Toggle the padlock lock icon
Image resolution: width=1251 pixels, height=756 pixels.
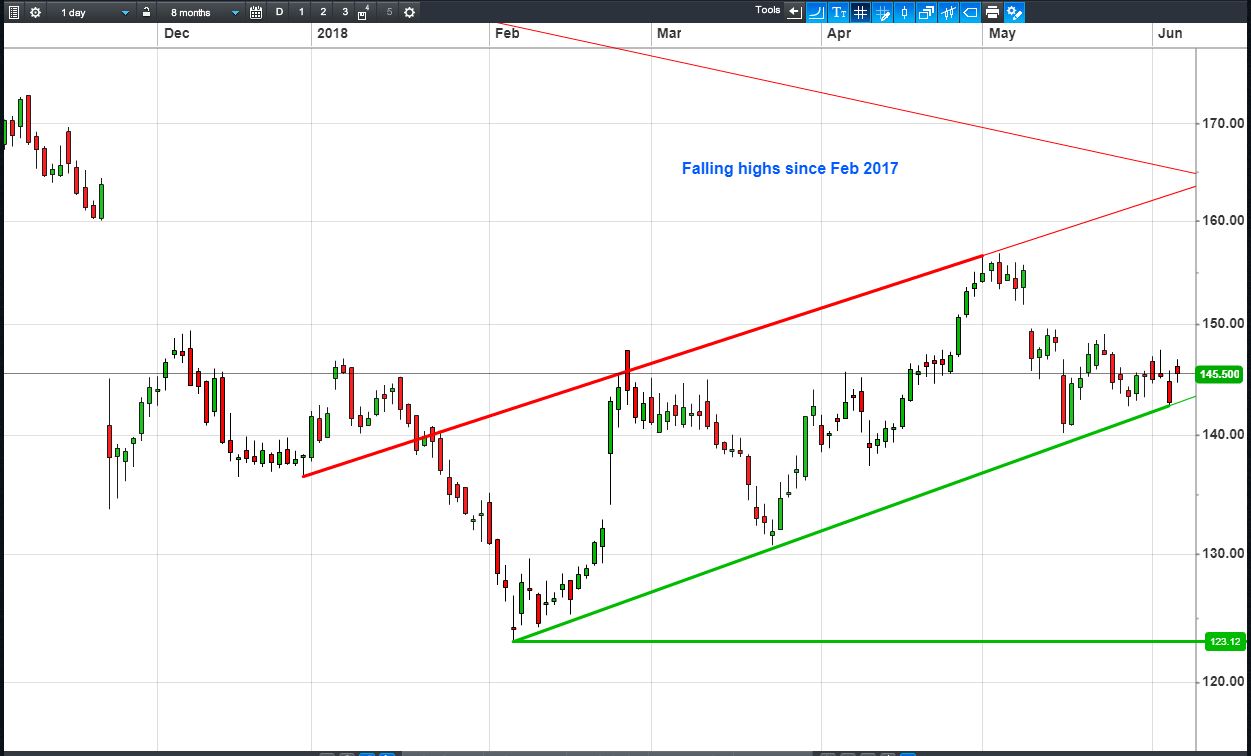point(146,12)
